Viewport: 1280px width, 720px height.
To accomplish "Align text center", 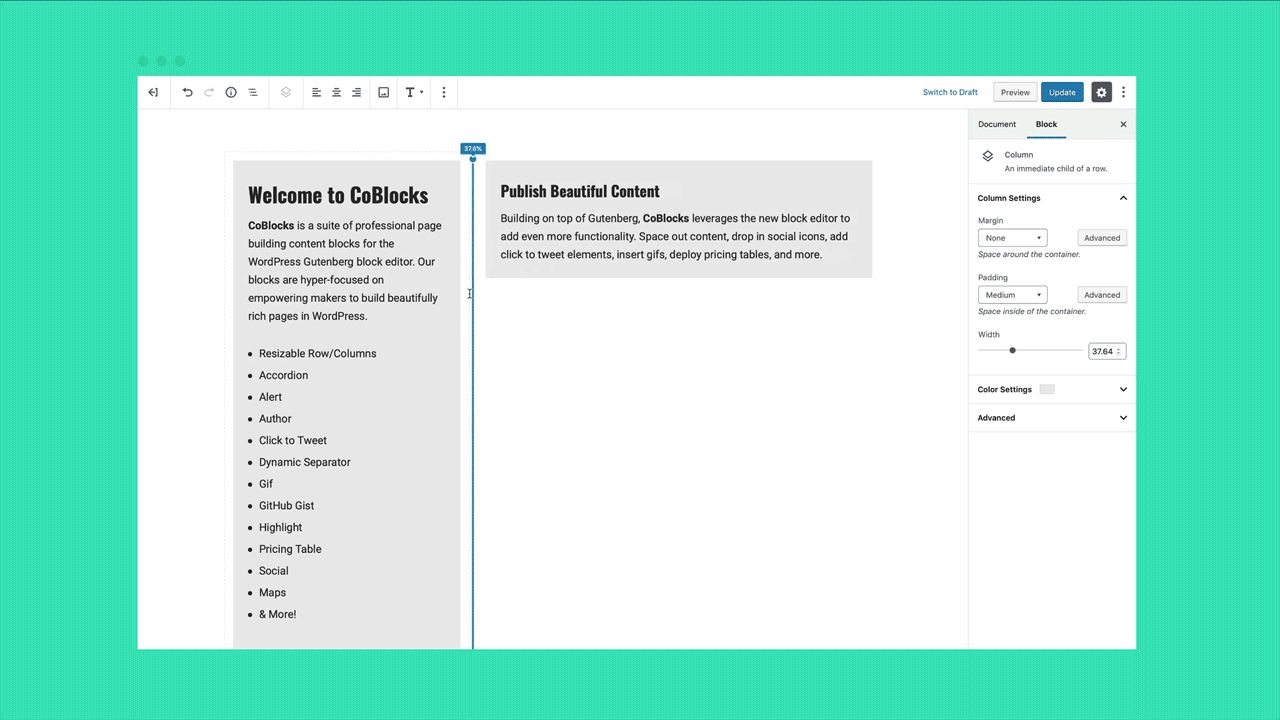I will click(x=336, y=92).
